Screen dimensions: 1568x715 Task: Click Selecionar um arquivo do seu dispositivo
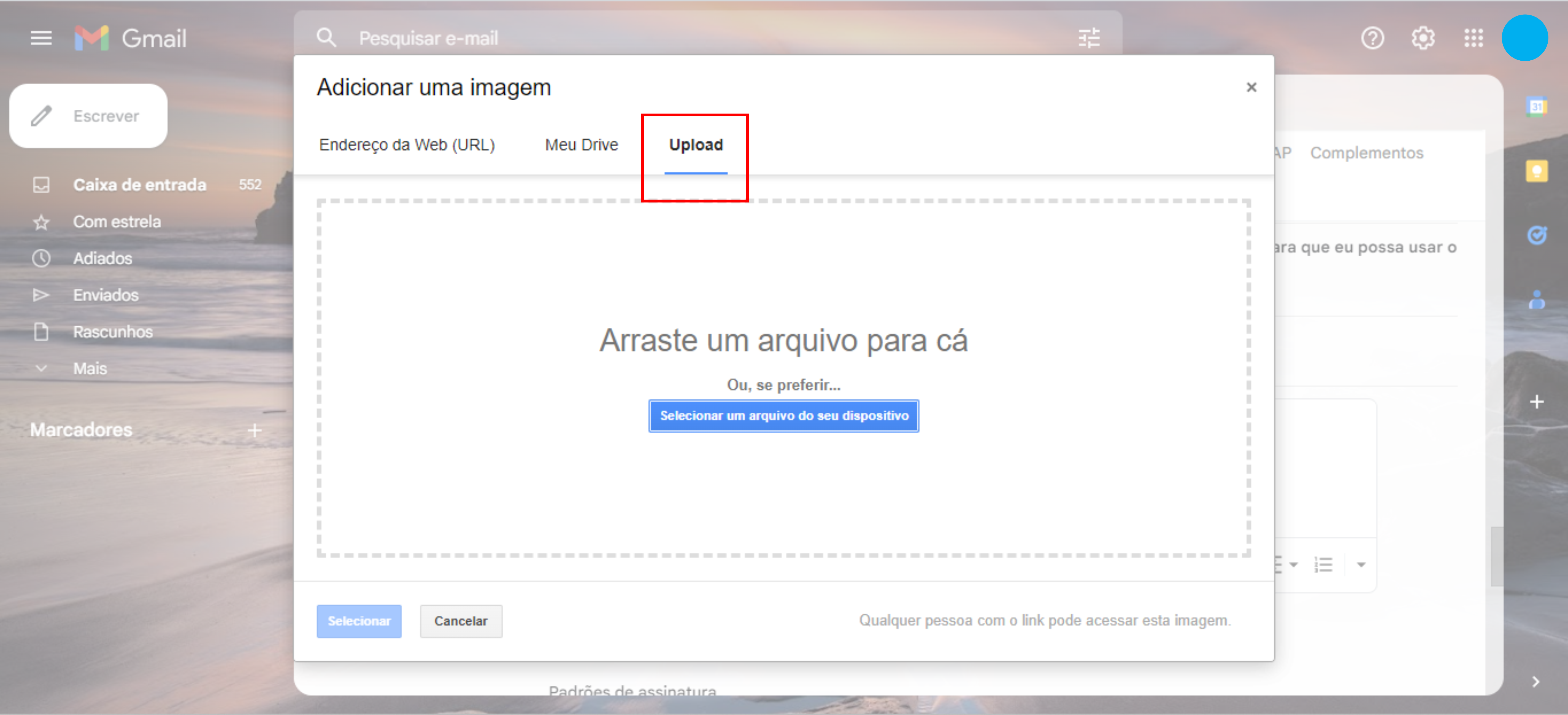[x=783, y=416]
